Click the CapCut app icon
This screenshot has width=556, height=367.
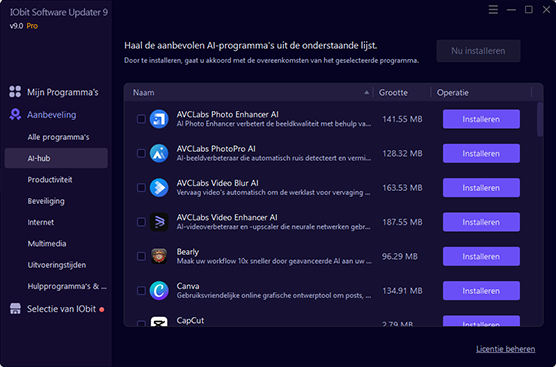click(159, 321)
